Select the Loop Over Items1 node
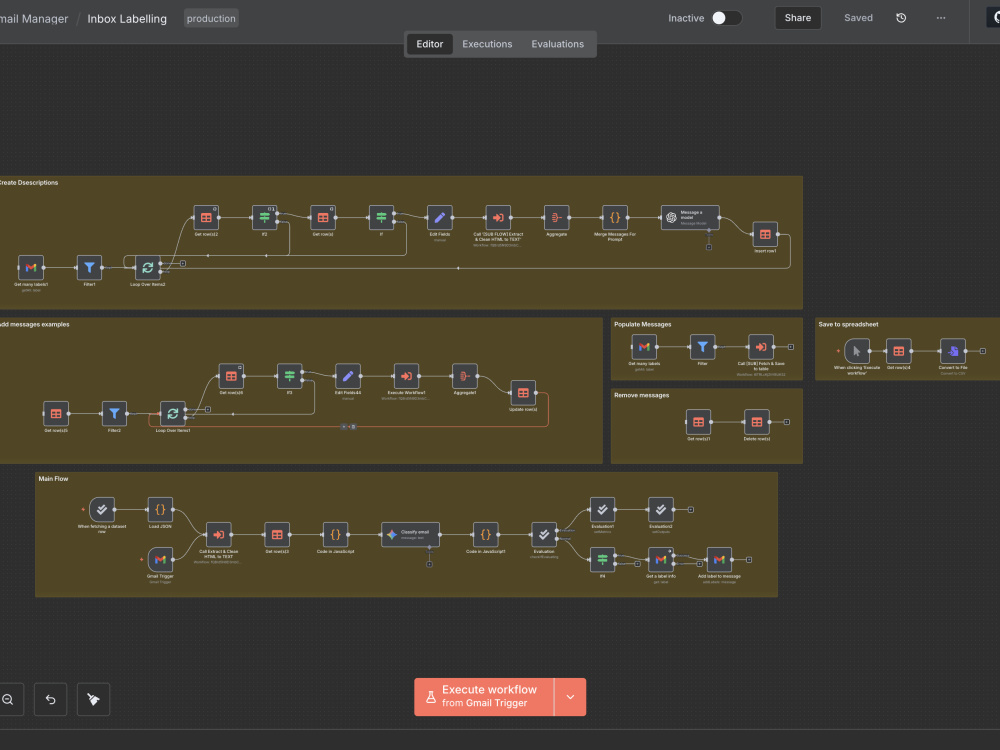The width and height of the screenshot is (1000, 750). [172, 413]
